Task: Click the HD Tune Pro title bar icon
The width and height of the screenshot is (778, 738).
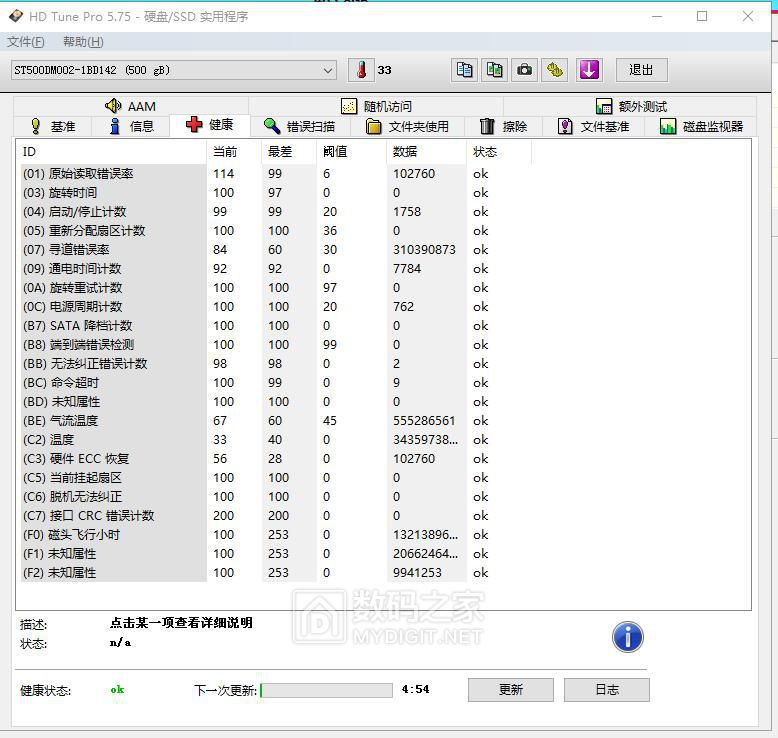Action: (16, 16)
